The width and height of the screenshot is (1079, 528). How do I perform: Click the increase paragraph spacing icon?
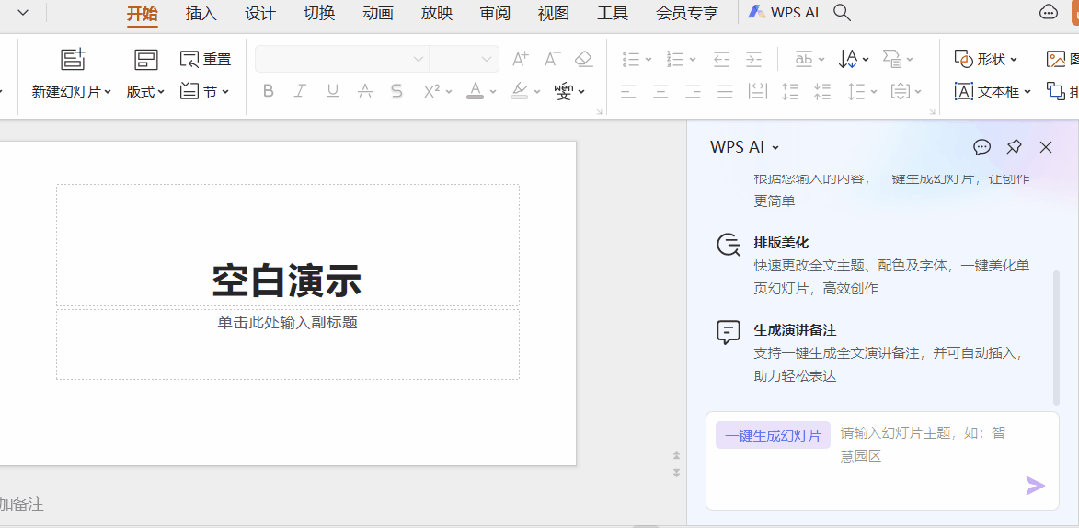791,91
